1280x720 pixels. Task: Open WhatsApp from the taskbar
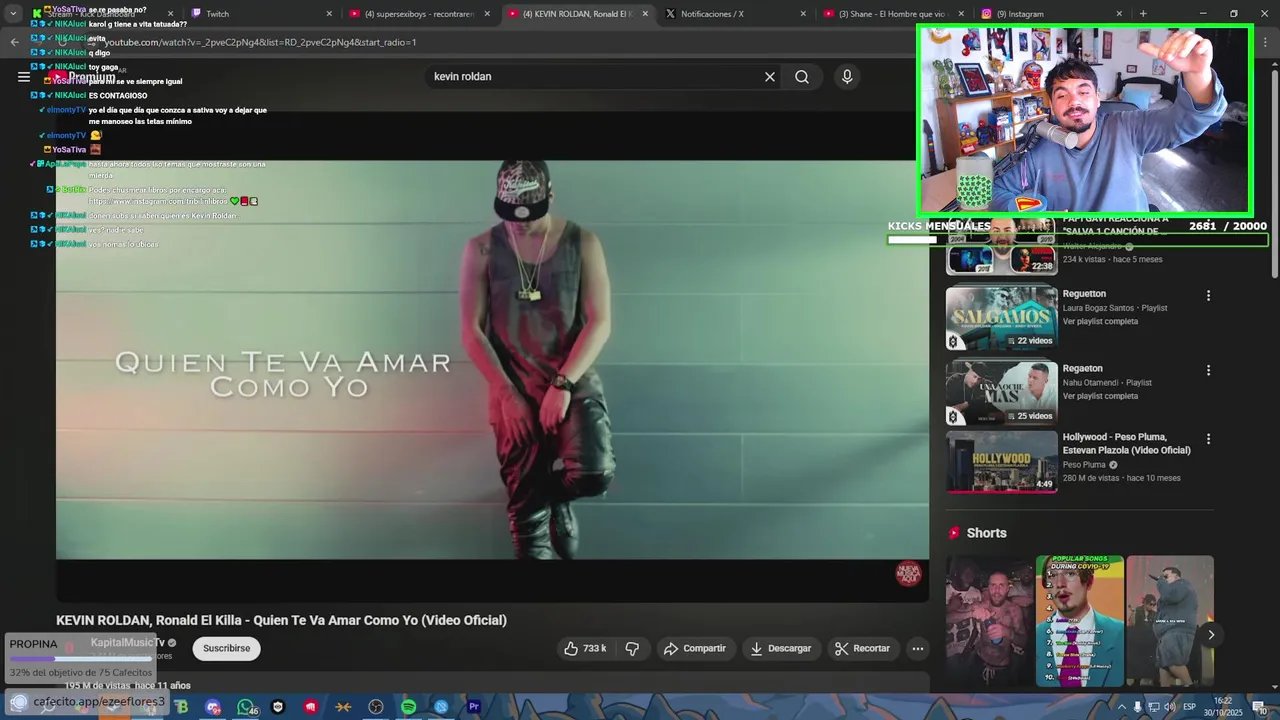click(245, 707)
